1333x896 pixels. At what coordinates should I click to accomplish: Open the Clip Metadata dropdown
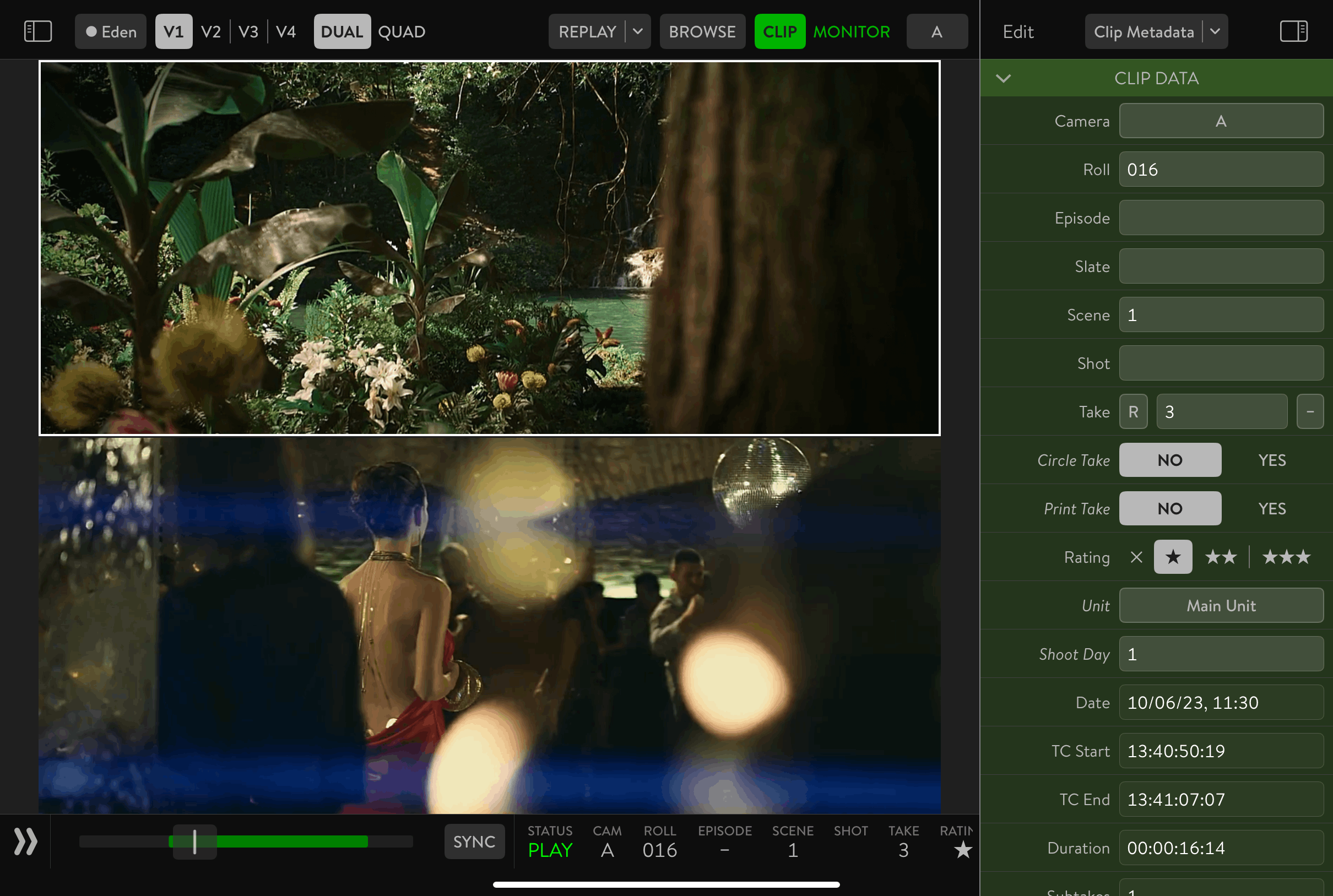tap(1215, 31)
